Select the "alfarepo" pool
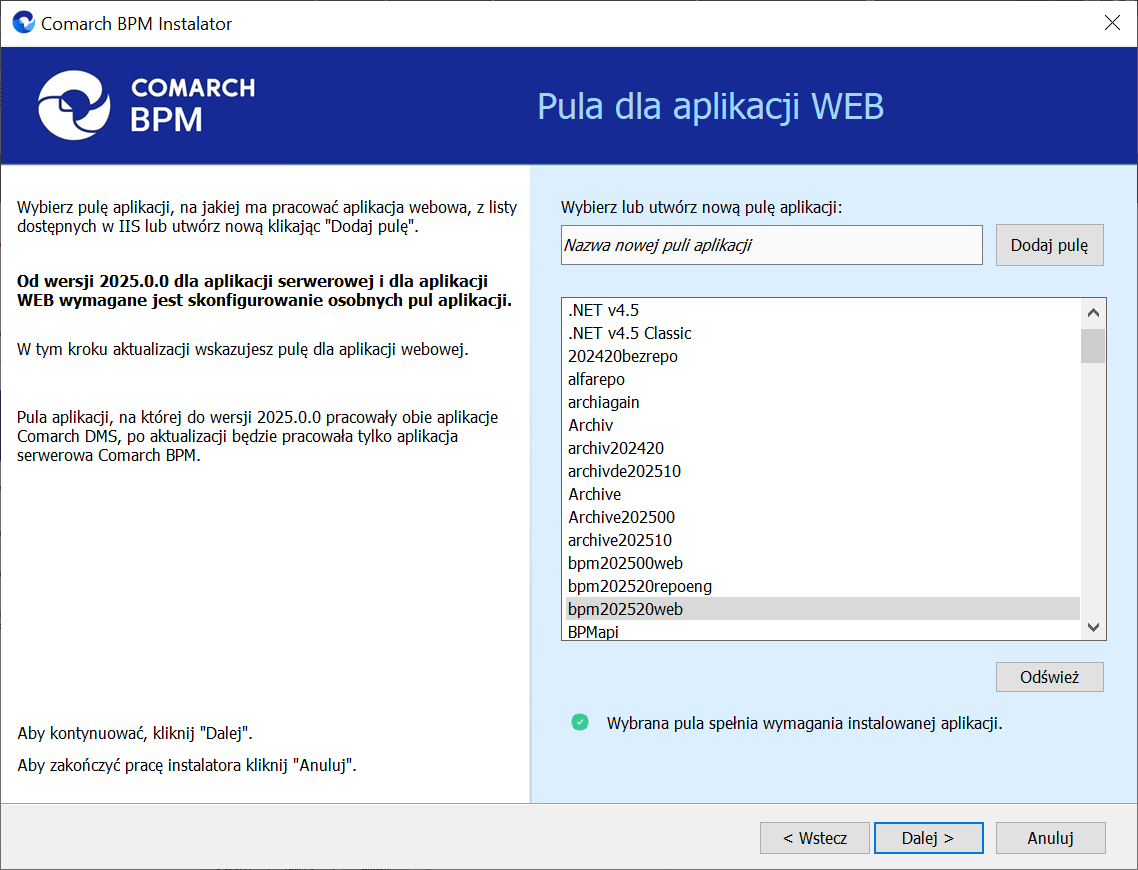The height and width of the screenshot is (870, 1138). coord(822,379)
